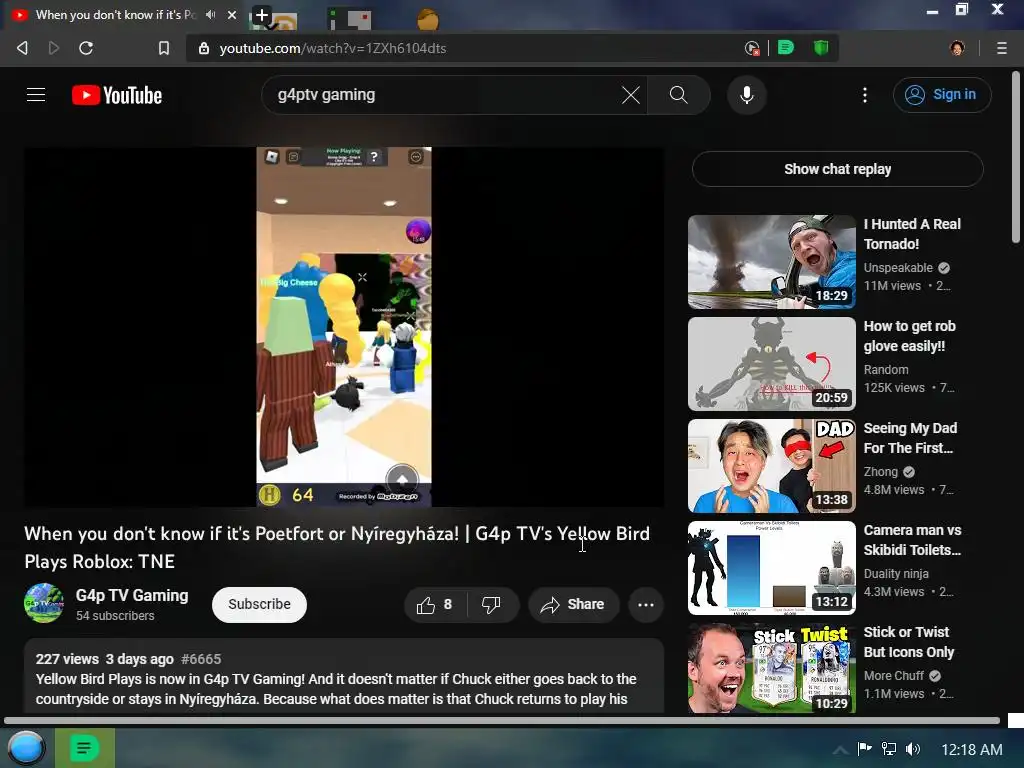Go back with the browser back arrow

[x=22, y=48]
